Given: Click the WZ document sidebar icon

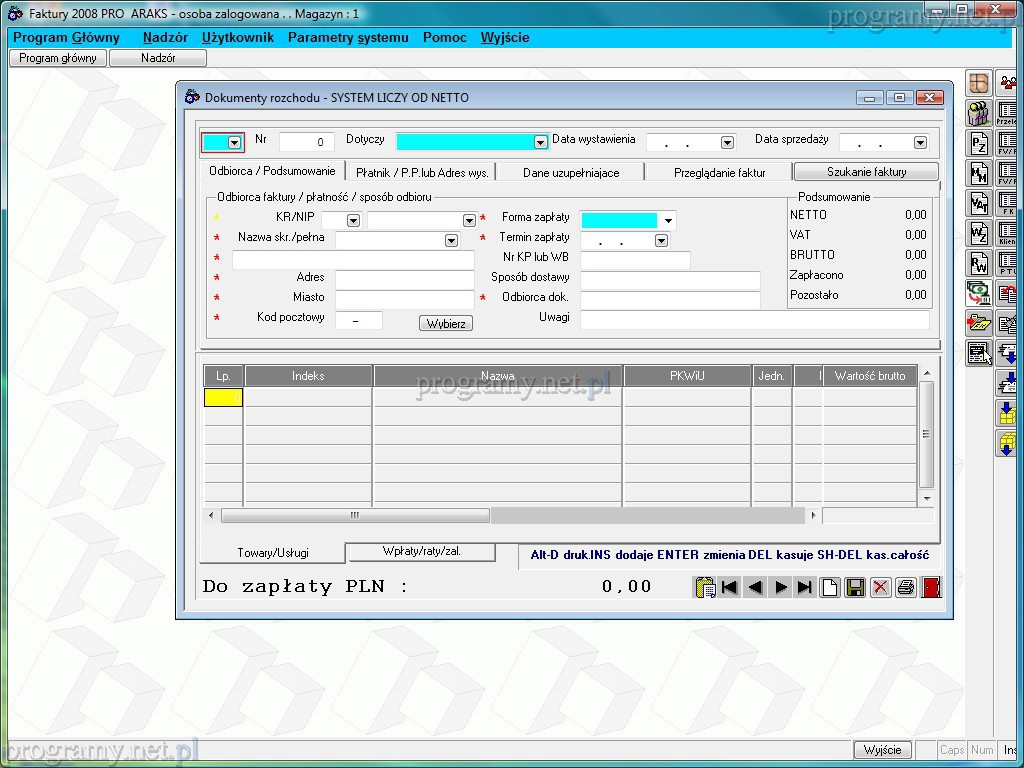Looking at the screenshot, I should point(978,233).
